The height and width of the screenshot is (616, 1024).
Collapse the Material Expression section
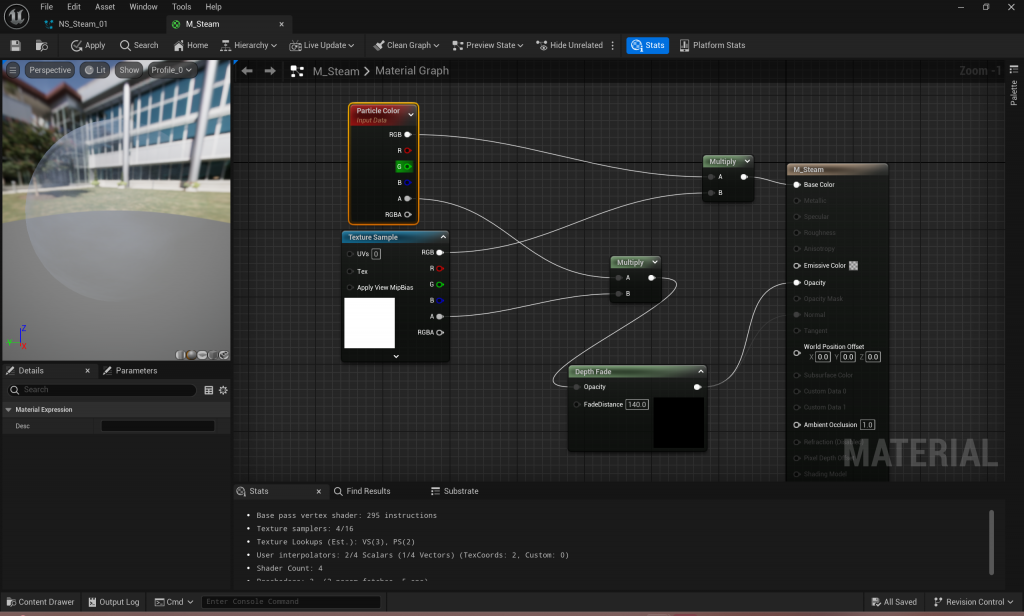(9, 409)
